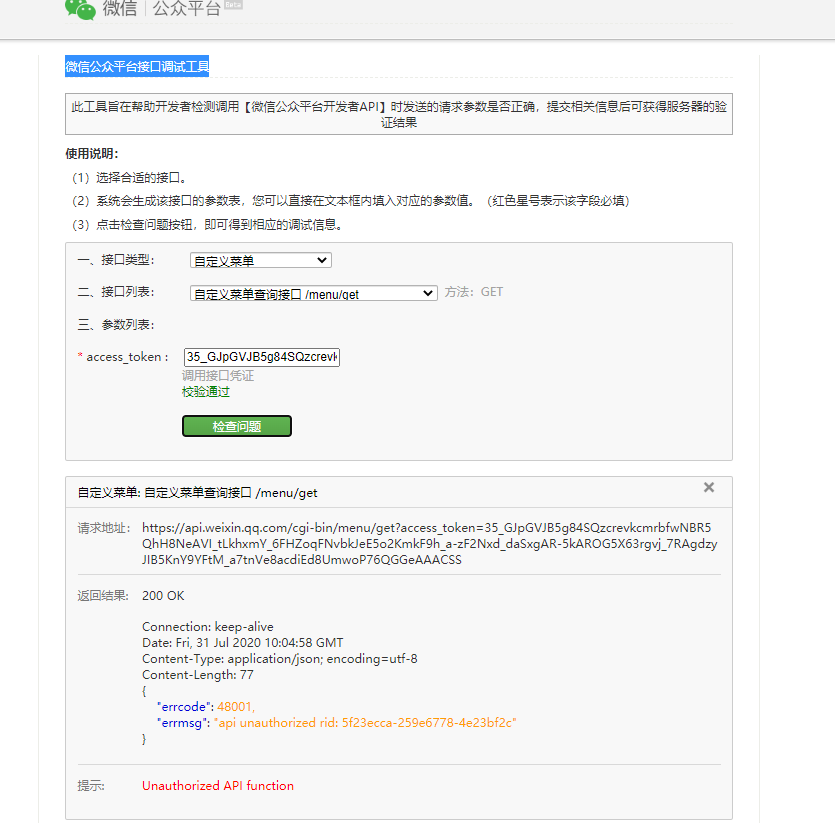The height and width of the screenshot is (823, 835).
Task: Click the 公众平台 header text
Action: (186, 9)
